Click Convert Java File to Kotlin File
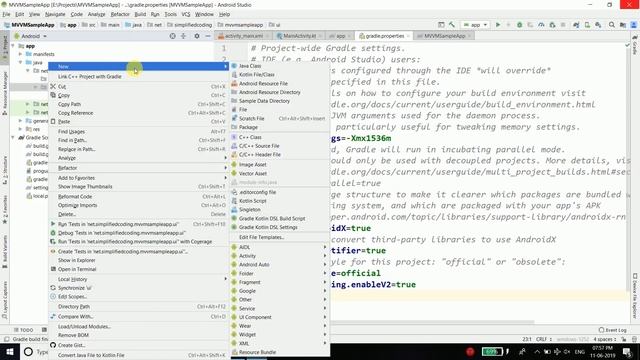640x360 pixels. 138,355
